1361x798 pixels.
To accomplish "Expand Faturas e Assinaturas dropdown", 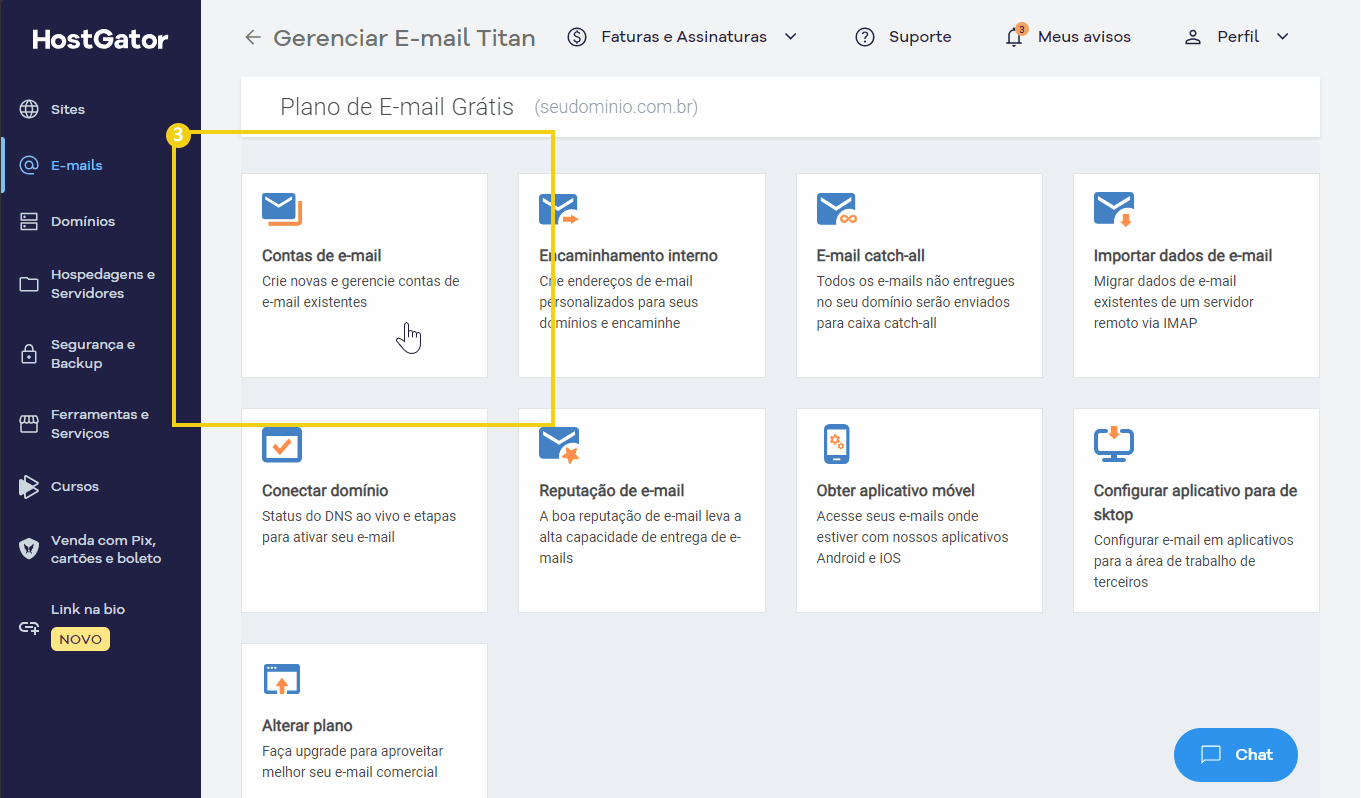I will coord(790,37).
